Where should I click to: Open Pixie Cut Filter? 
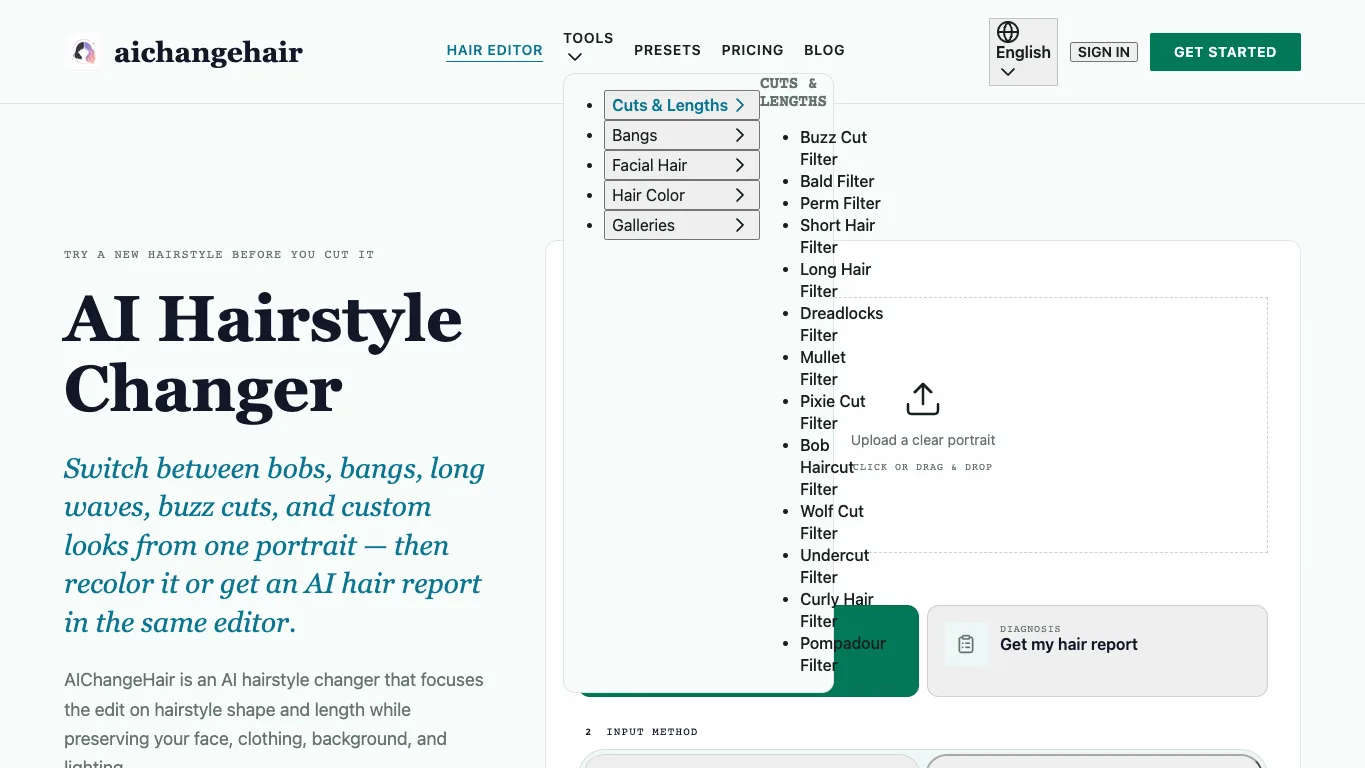[x=833, y=412]
